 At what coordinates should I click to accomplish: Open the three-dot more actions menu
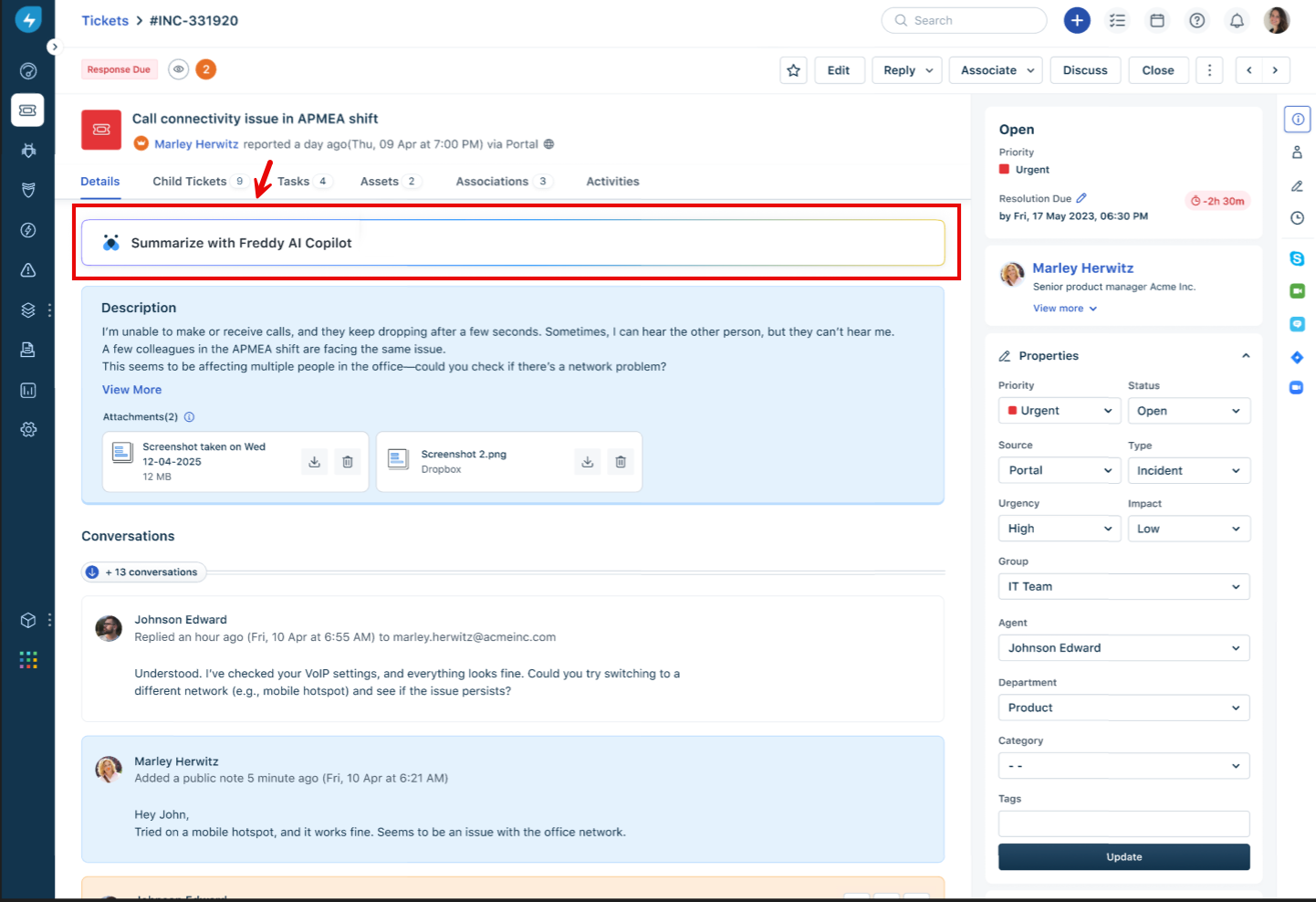click(1209, 70)
